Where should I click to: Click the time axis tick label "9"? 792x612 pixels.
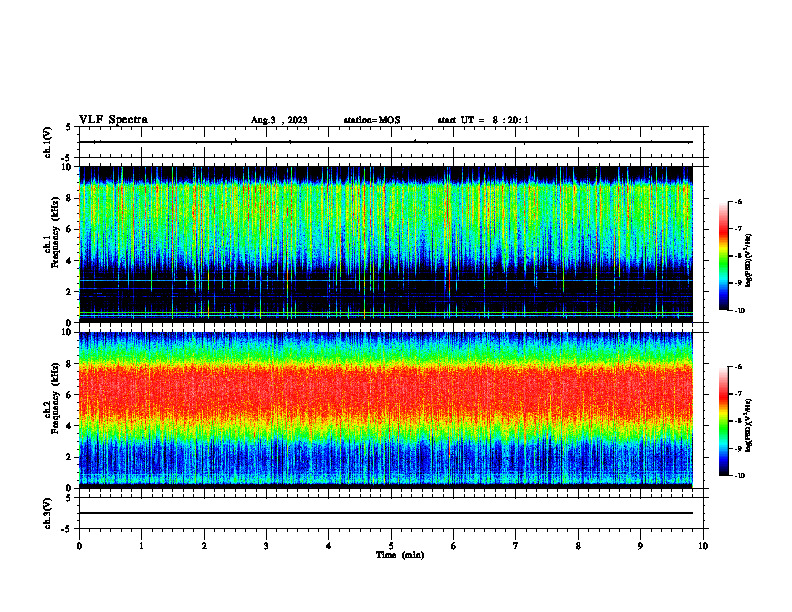pos(640,546)
